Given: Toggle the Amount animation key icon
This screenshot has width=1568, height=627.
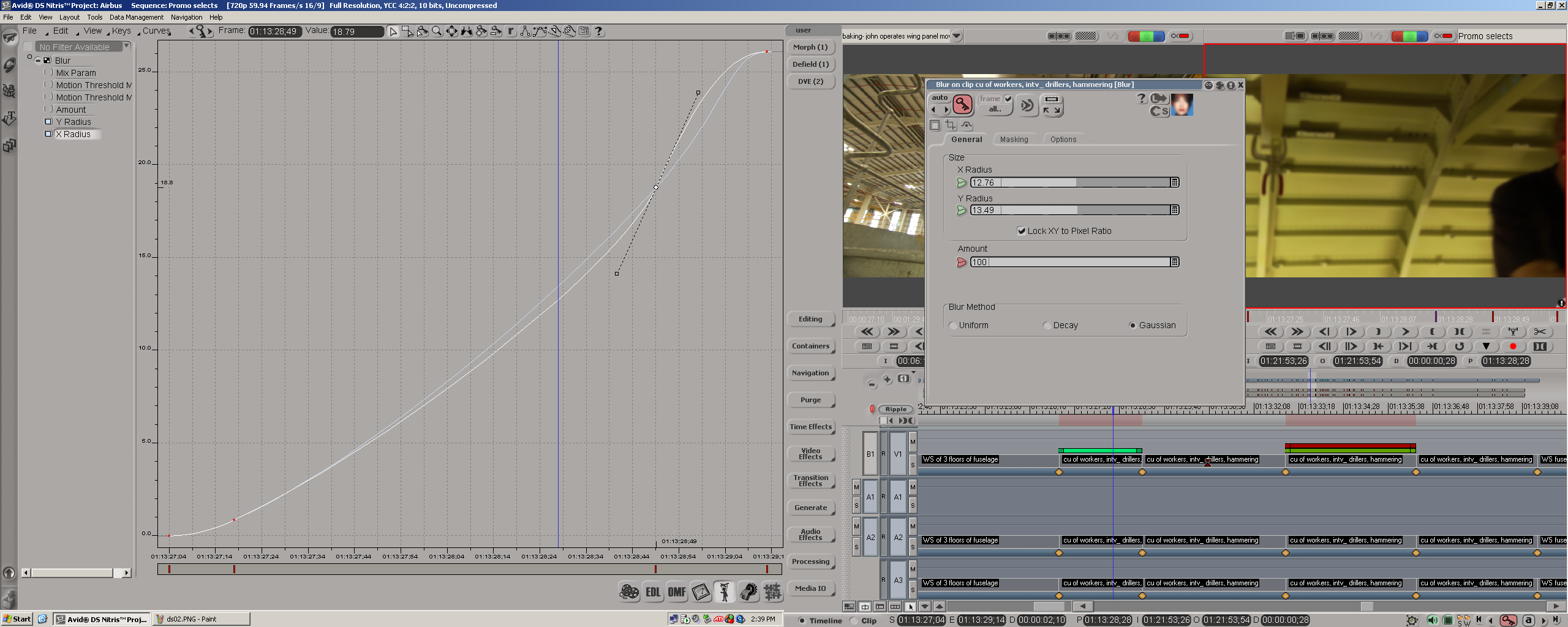Looking at the screenshot, I should coord(962,262).
